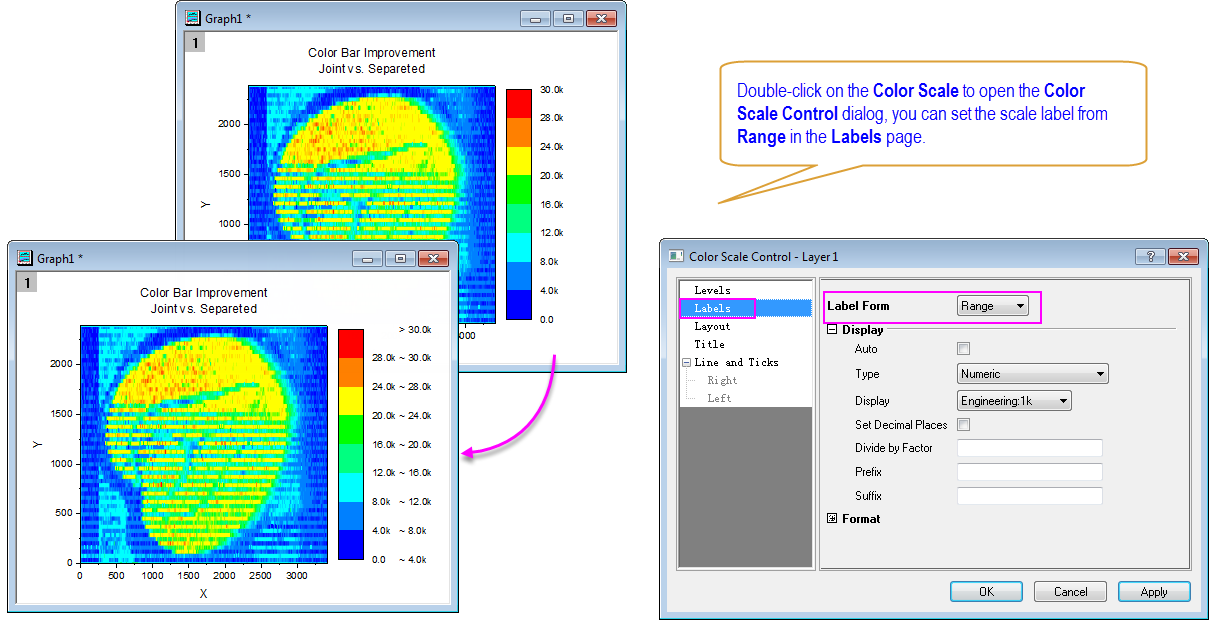Open the Label Form dropdown showing Range
The height and width of the screenshot is (629, 1221).
pyautogui.click(x=992, y=306)
